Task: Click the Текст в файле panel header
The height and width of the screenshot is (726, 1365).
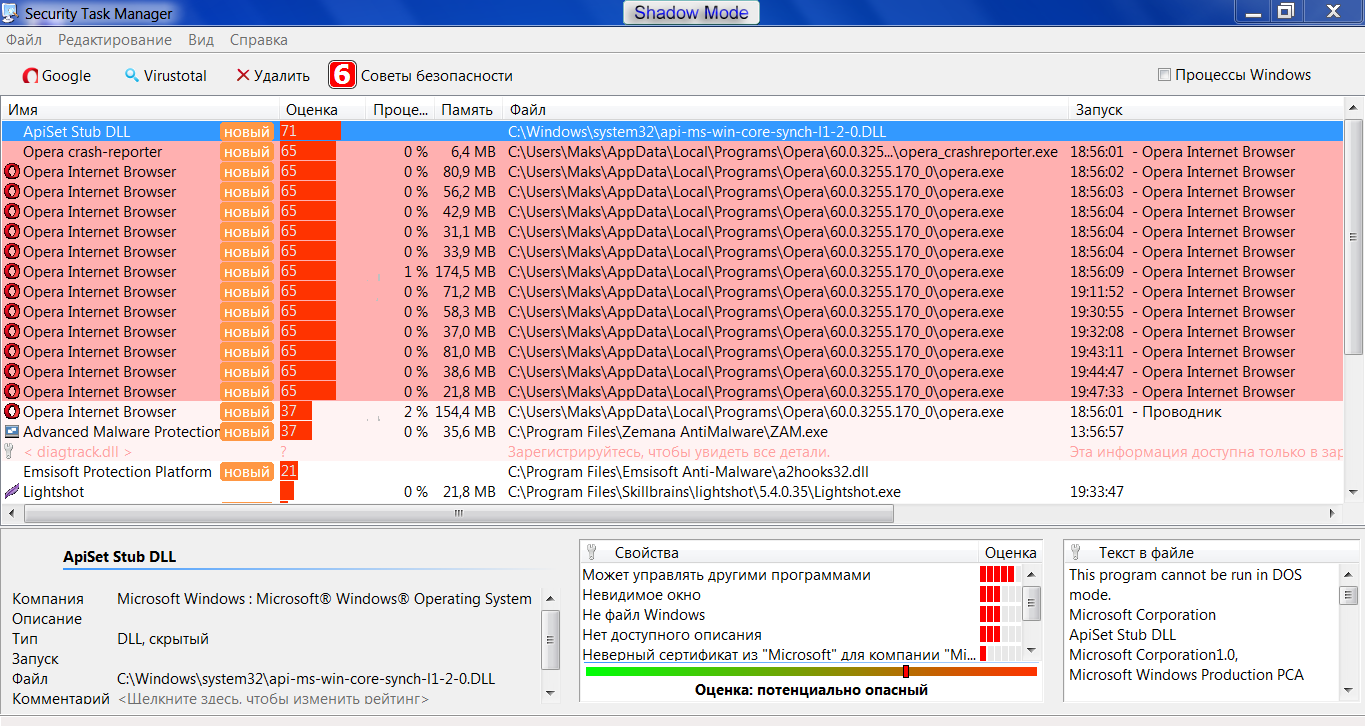Action: click(x=1146, y=552)
